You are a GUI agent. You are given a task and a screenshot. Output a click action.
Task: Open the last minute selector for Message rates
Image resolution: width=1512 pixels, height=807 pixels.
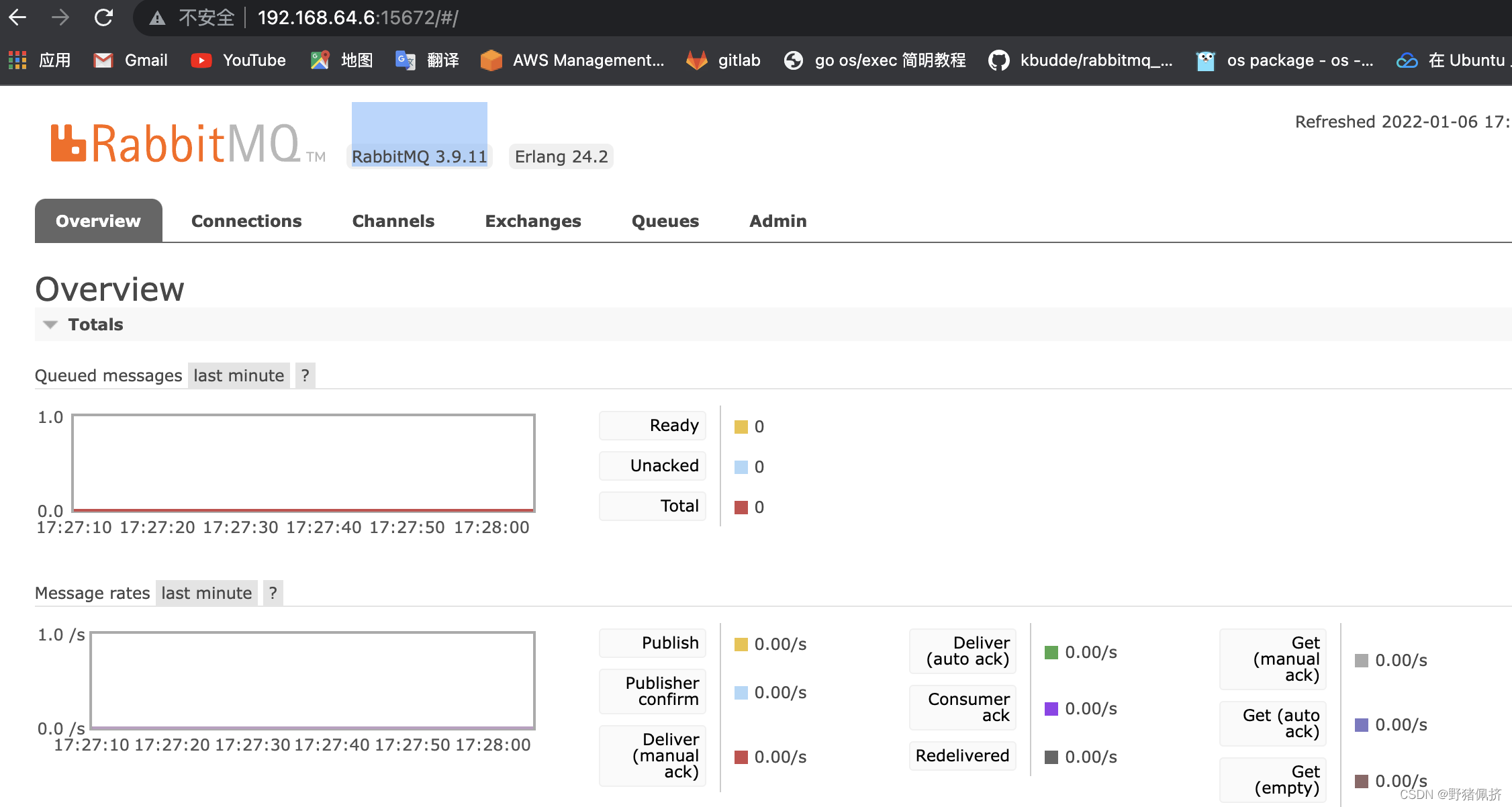point(205,593)
